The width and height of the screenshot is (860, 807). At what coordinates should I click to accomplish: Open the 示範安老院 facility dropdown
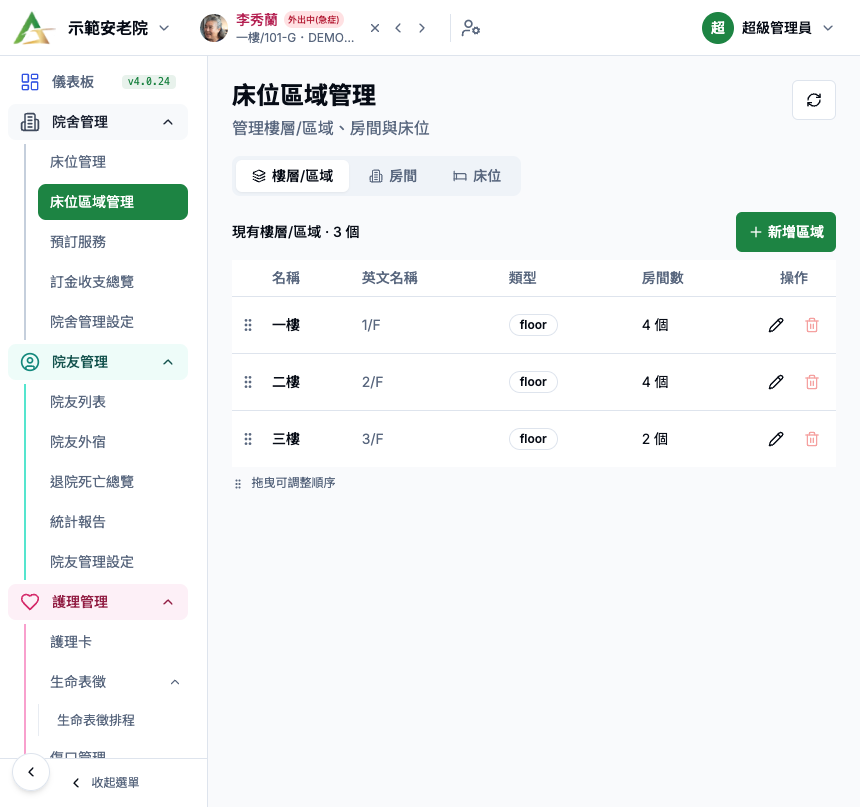(118, 28)
